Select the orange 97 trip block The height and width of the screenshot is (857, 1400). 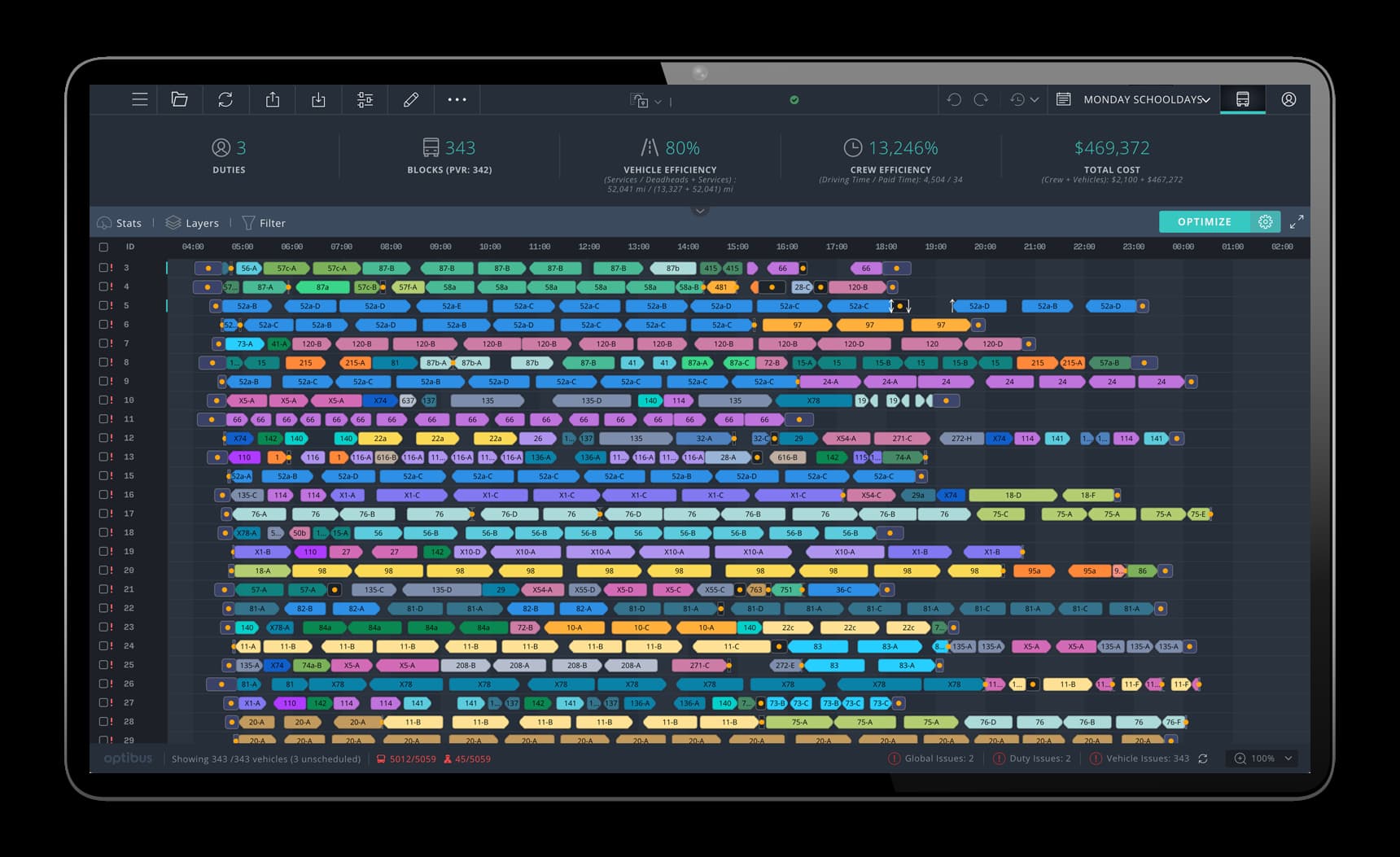pos(797,325)
